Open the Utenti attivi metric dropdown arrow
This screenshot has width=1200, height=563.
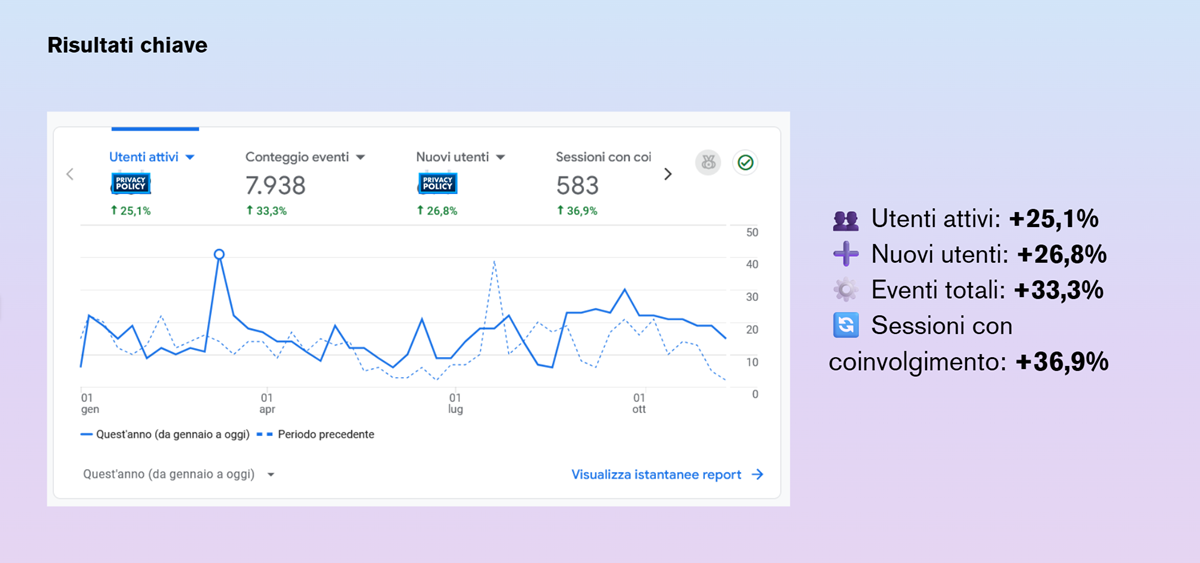[x=190, y=157]
